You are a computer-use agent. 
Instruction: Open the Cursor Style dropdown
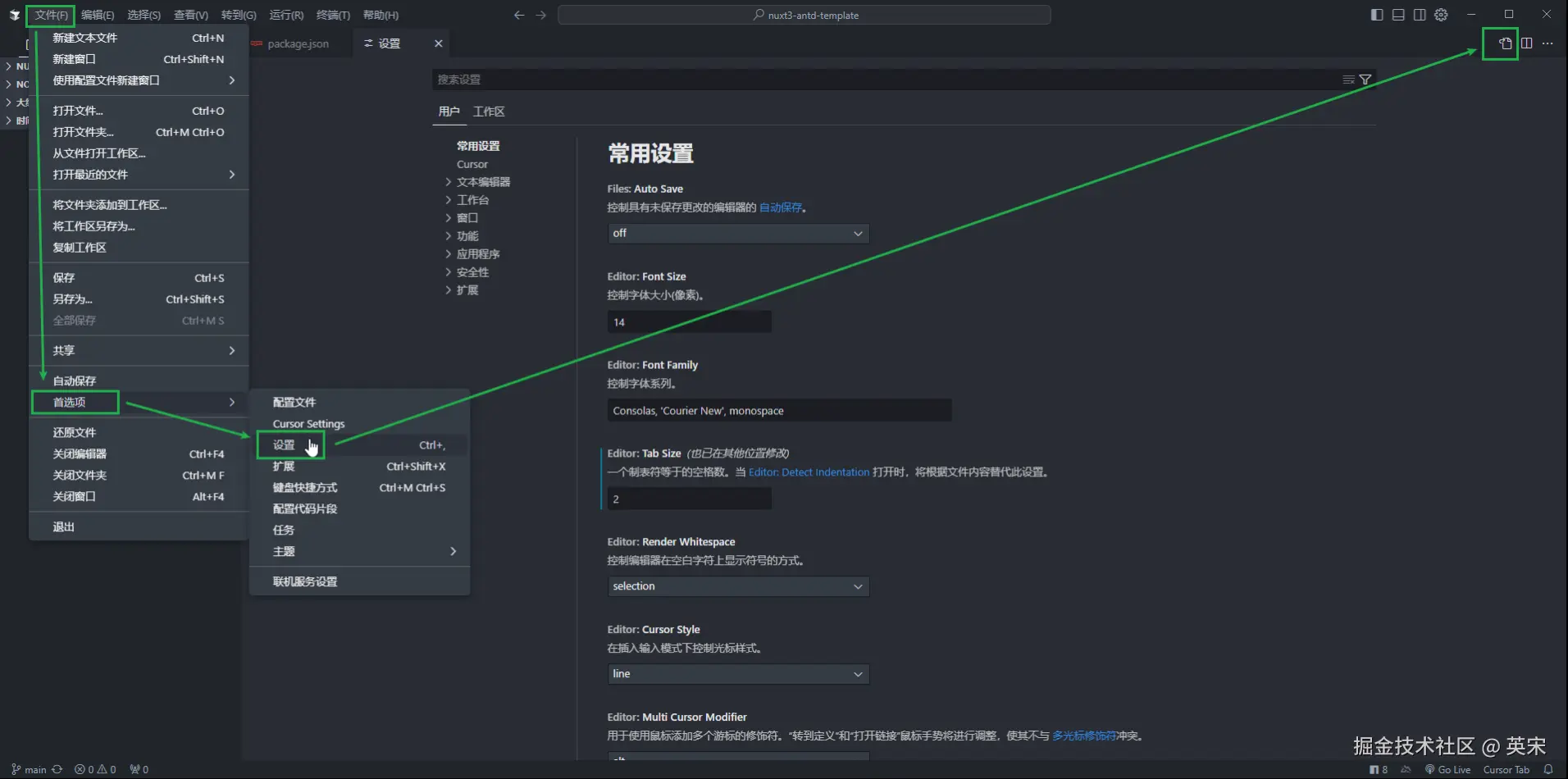coord(738,674)
